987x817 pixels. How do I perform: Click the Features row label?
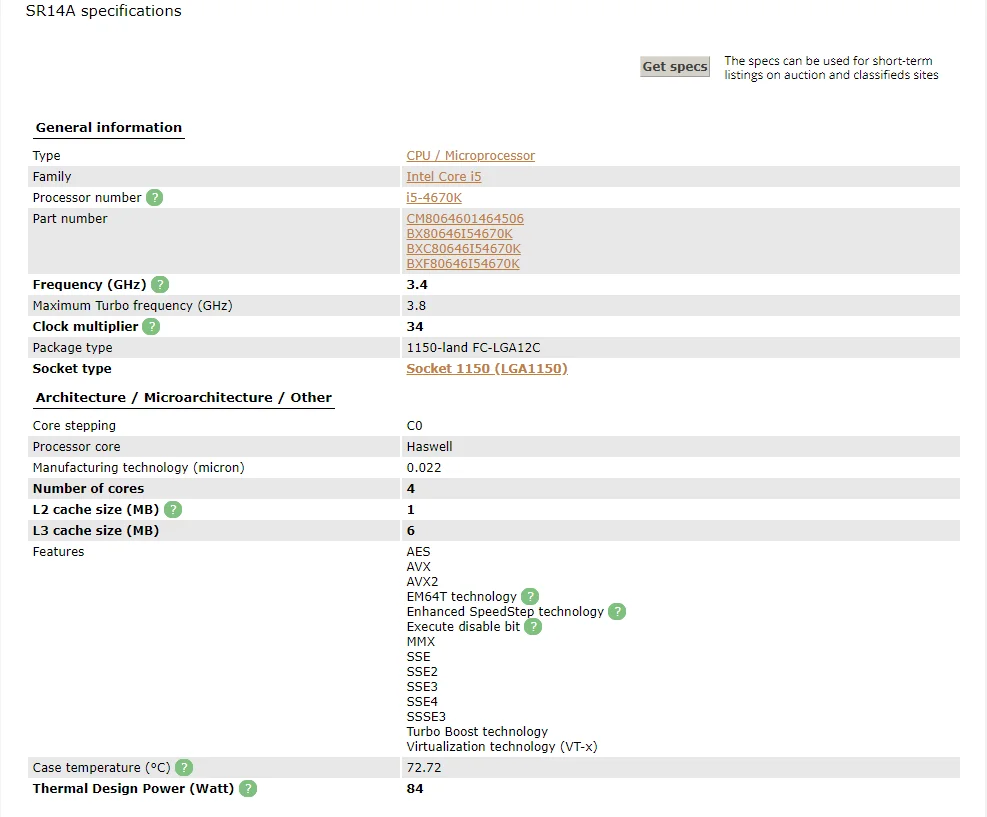point(59,552)
